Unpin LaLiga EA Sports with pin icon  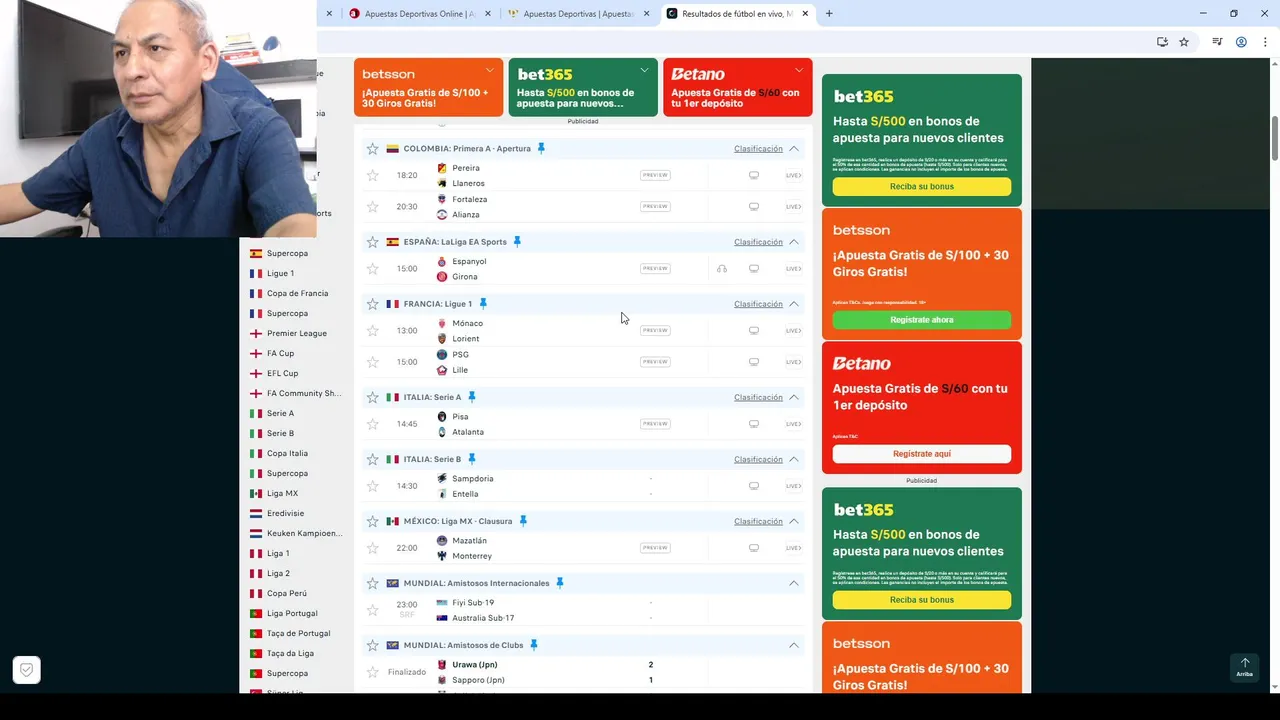517,241
